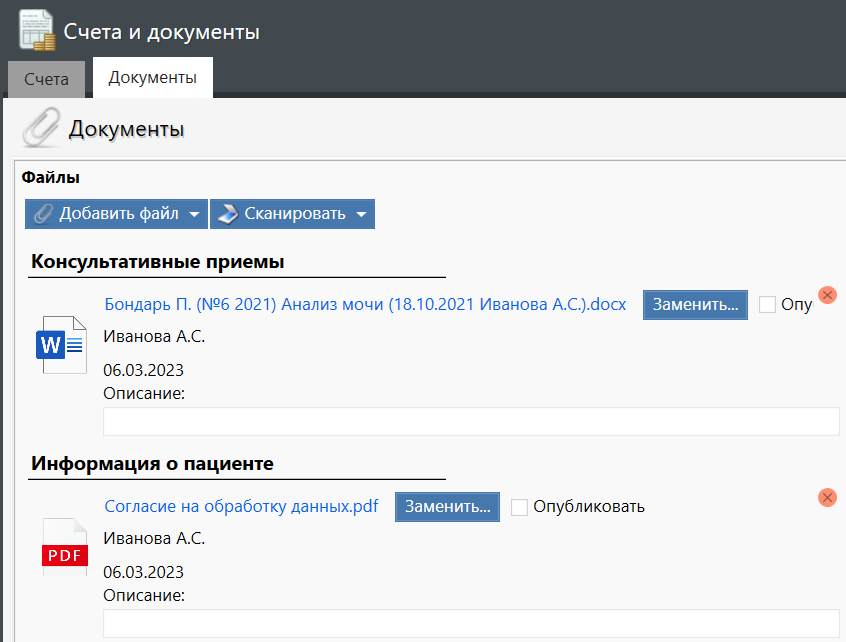Open Согласие на обработку данных.pdf link
This screenshot has height=642, width=846.
coord(241,506)
